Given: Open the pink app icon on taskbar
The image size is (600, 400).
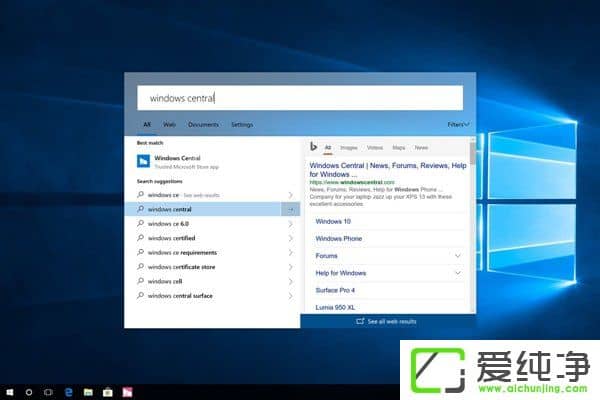Looking at the screenshot, I should click(127, 392).
